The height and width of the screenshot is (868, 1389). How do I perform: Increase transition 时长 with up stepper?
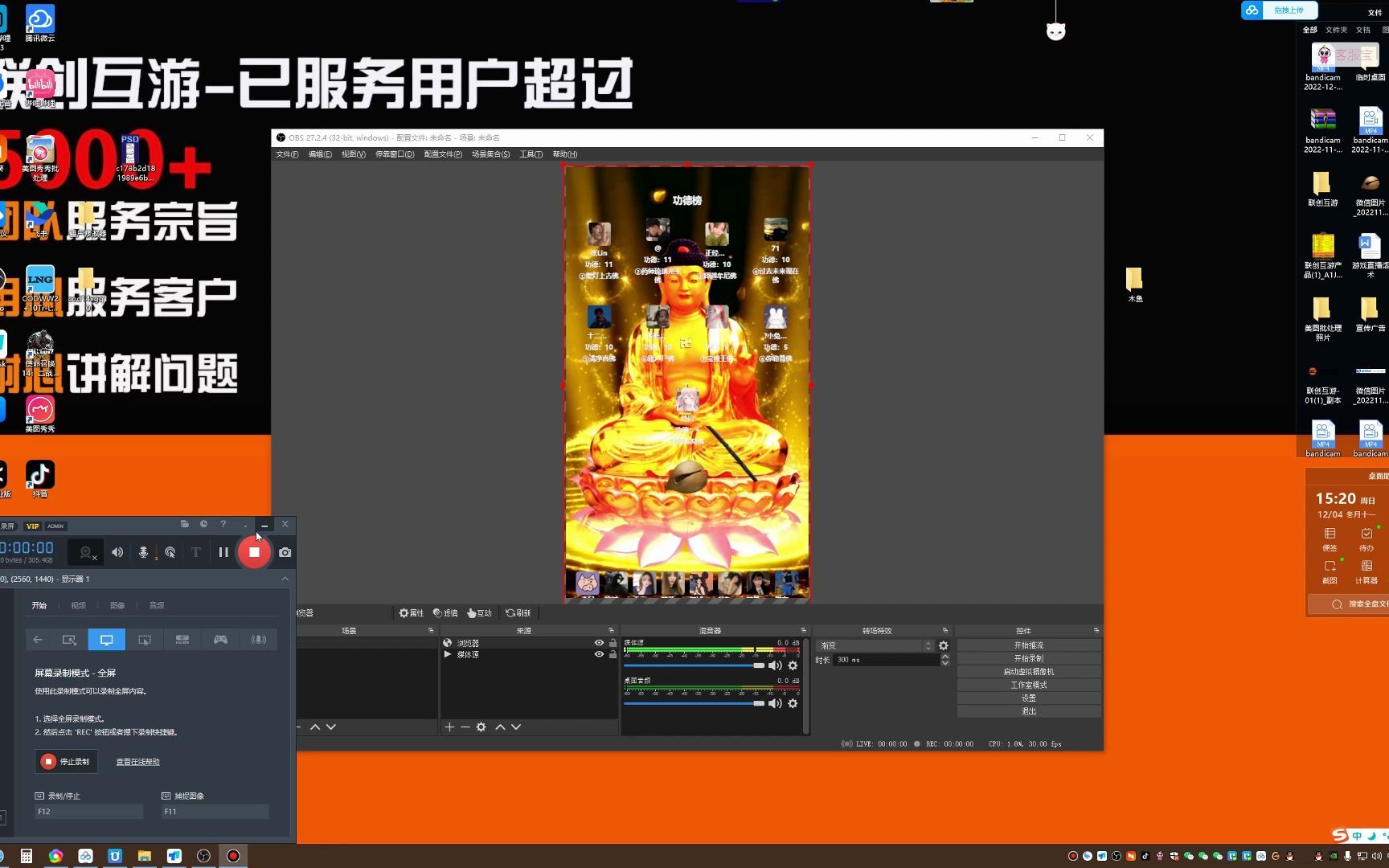pyautogui.click(x=945, y=657)
